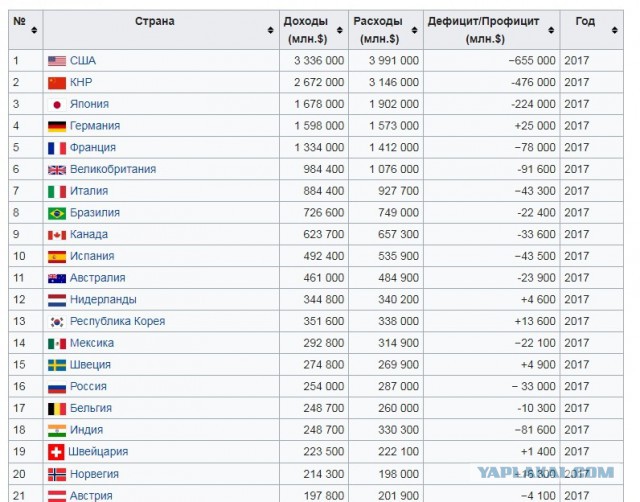Select Germany surplus value +25 000

pyautogui.click(x=535, y=126)
